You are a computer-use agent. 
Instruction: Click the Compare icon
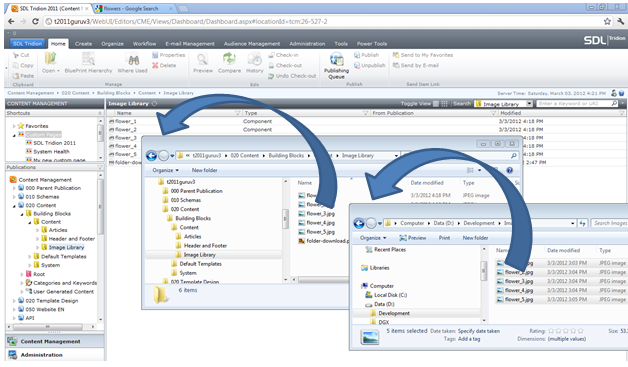coord(229,59)
